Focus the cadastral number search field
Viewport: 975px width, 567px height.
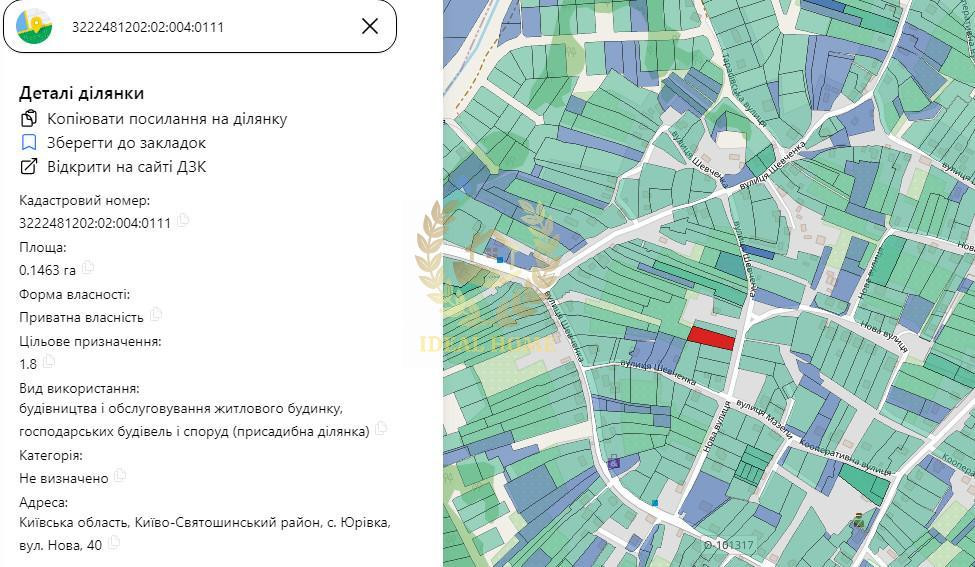tap(200, 27)
